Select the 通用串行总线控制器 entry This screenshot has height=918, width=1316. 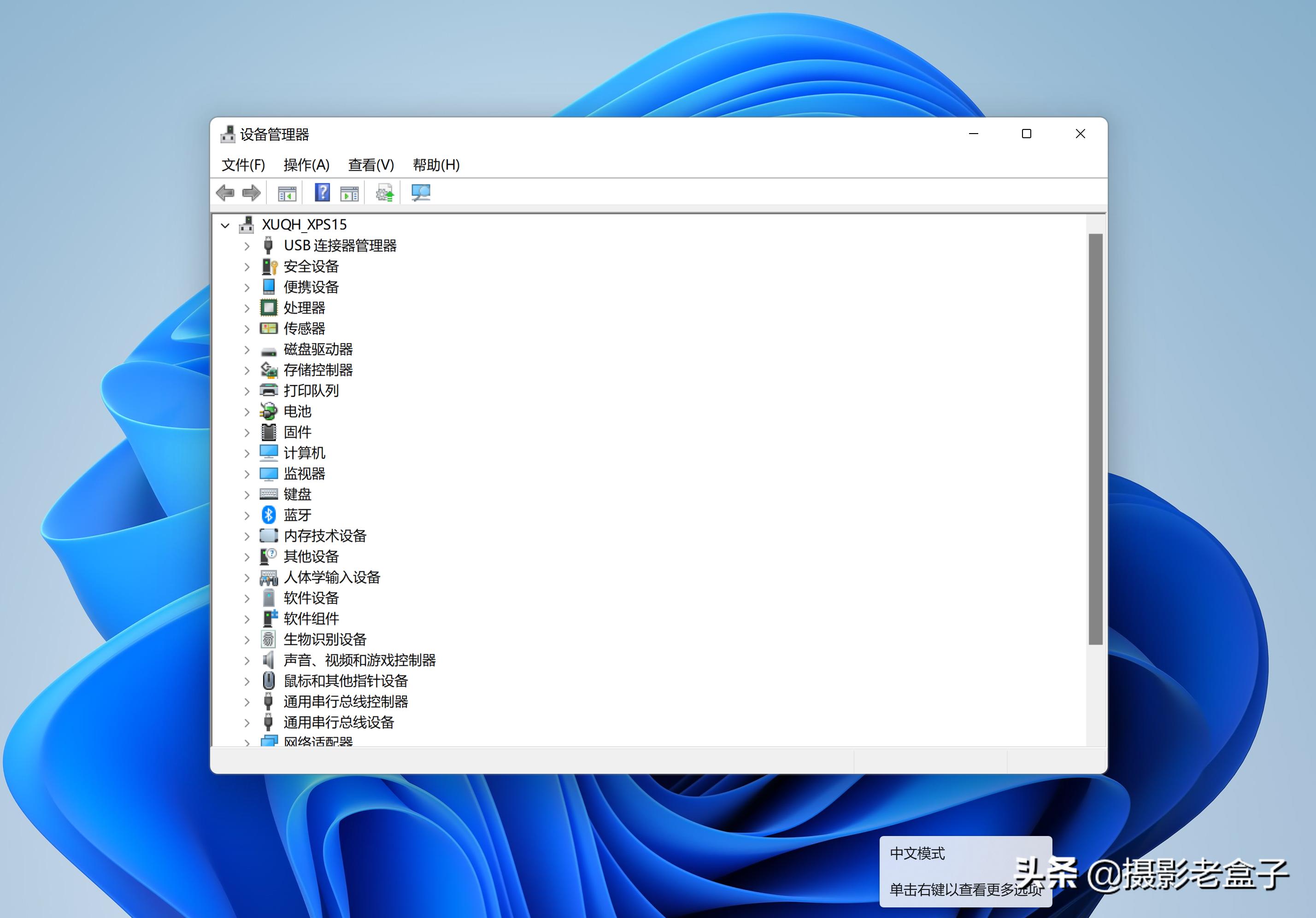(345, 702)
